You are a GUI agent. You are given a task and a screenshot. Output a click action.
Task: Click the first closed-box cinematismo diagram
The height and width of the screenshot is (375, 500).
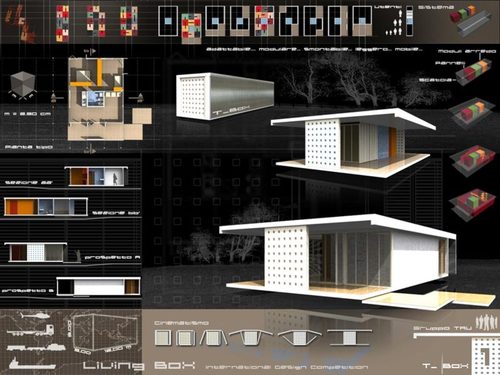pyautogui.click(x=163, y=338)
